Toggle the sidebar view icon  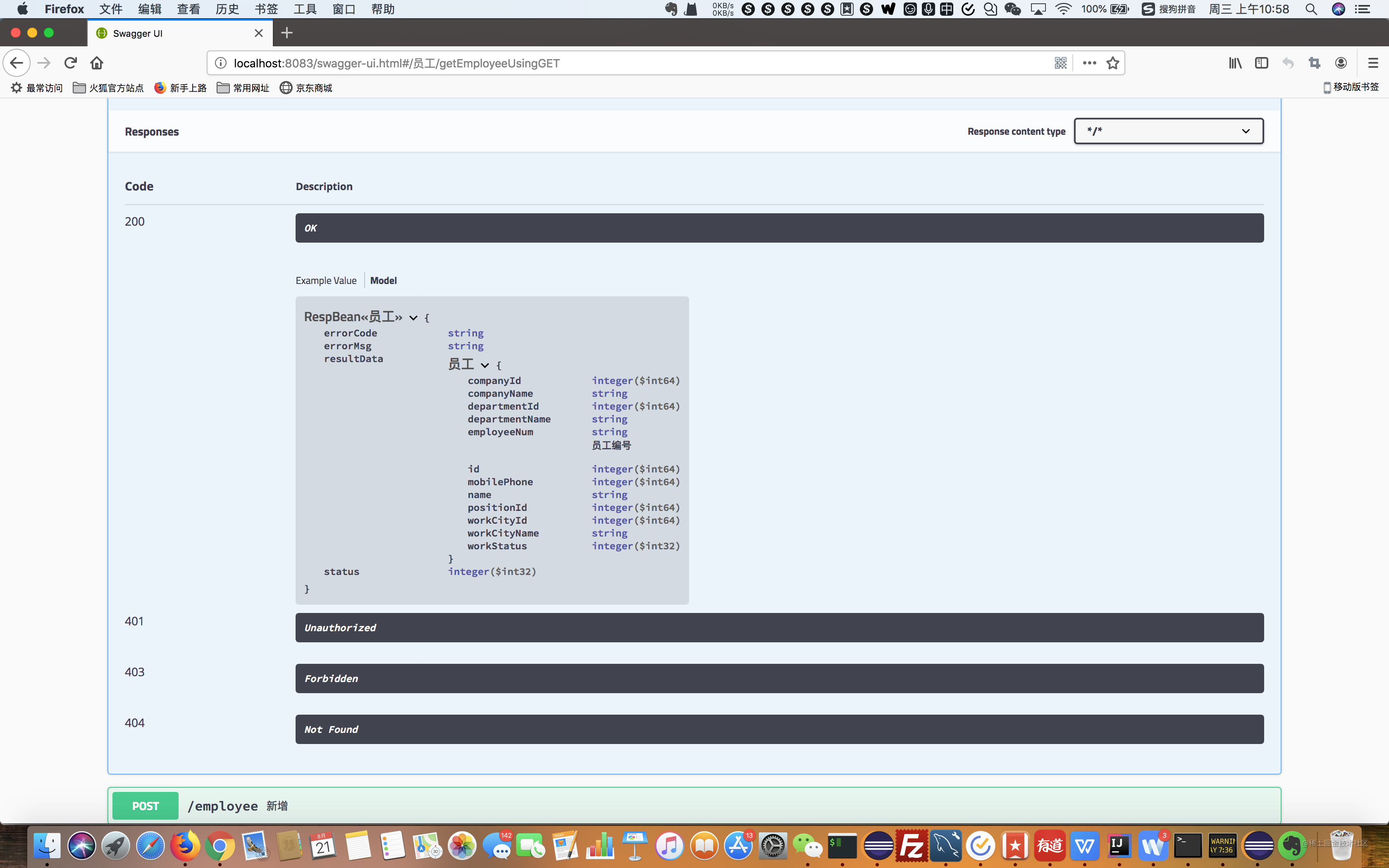click(x=1261, y=63)
